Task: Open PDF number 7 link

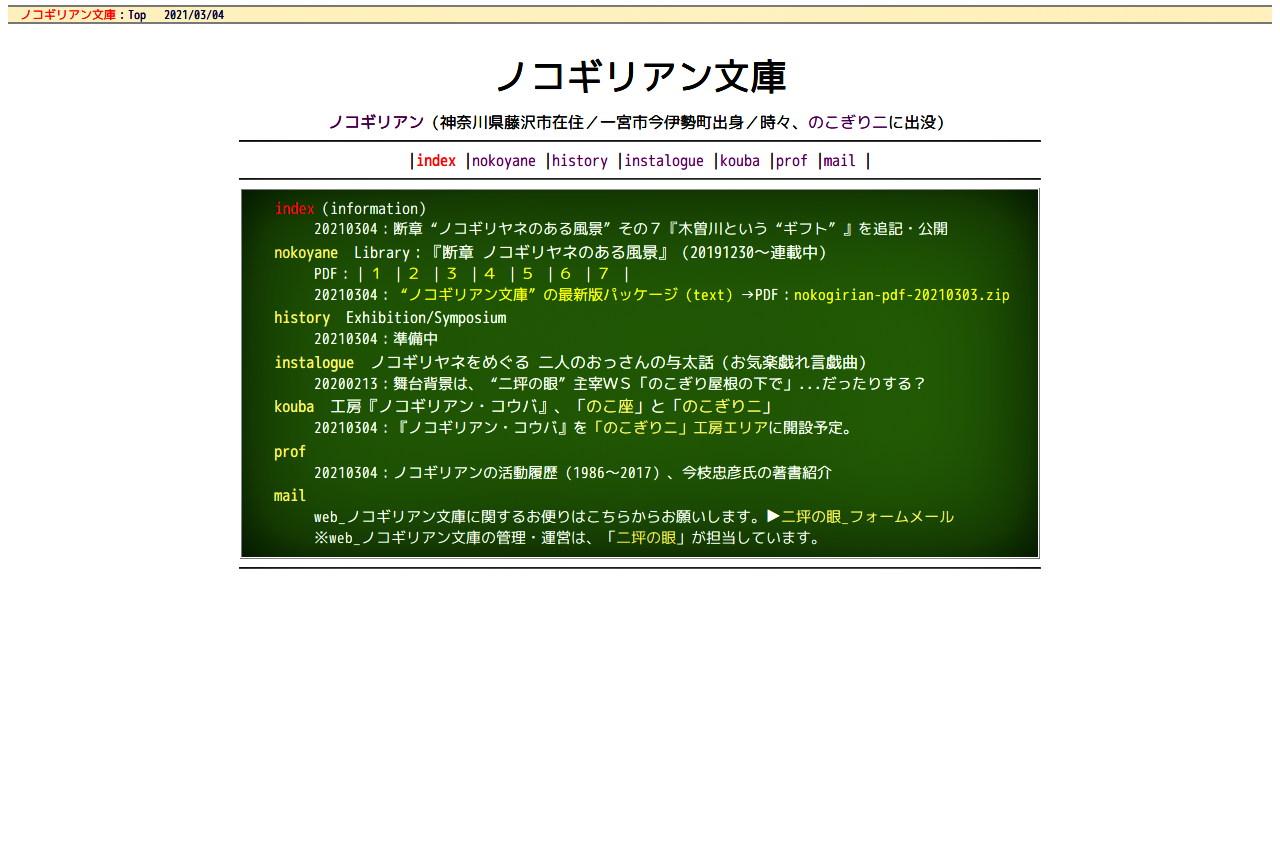Action: 603,274
